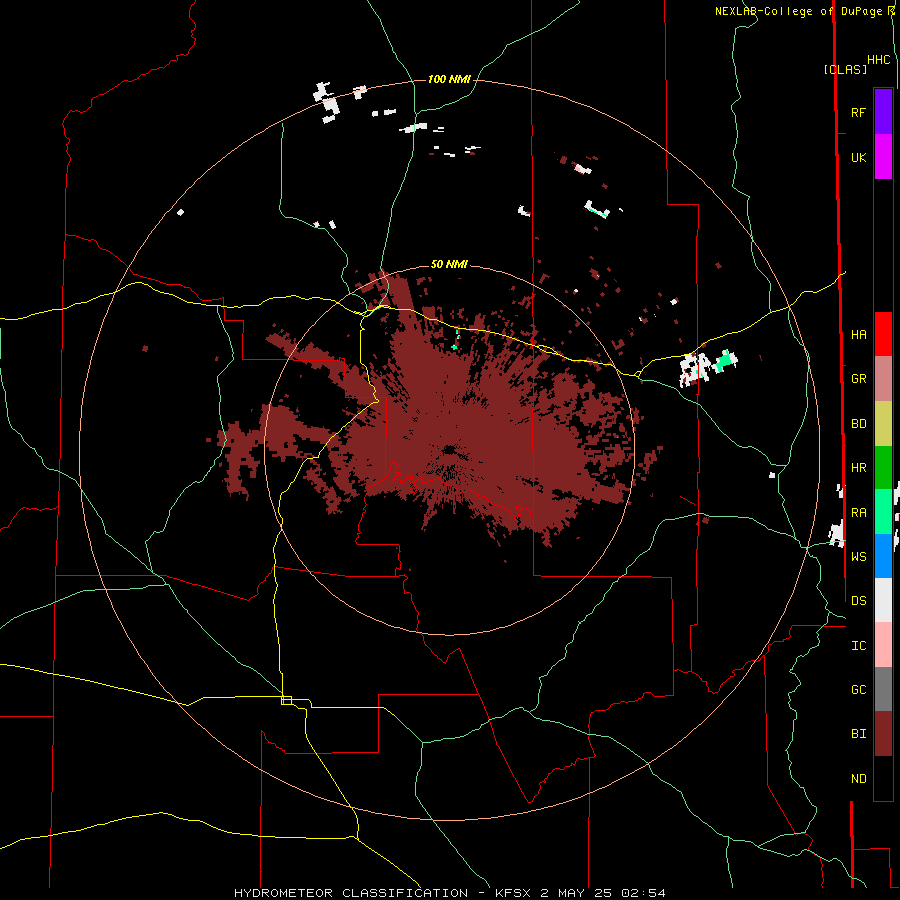This screenshot has width=900, height=900.
Task: Click the BI legend label
Action: [858, 734]
